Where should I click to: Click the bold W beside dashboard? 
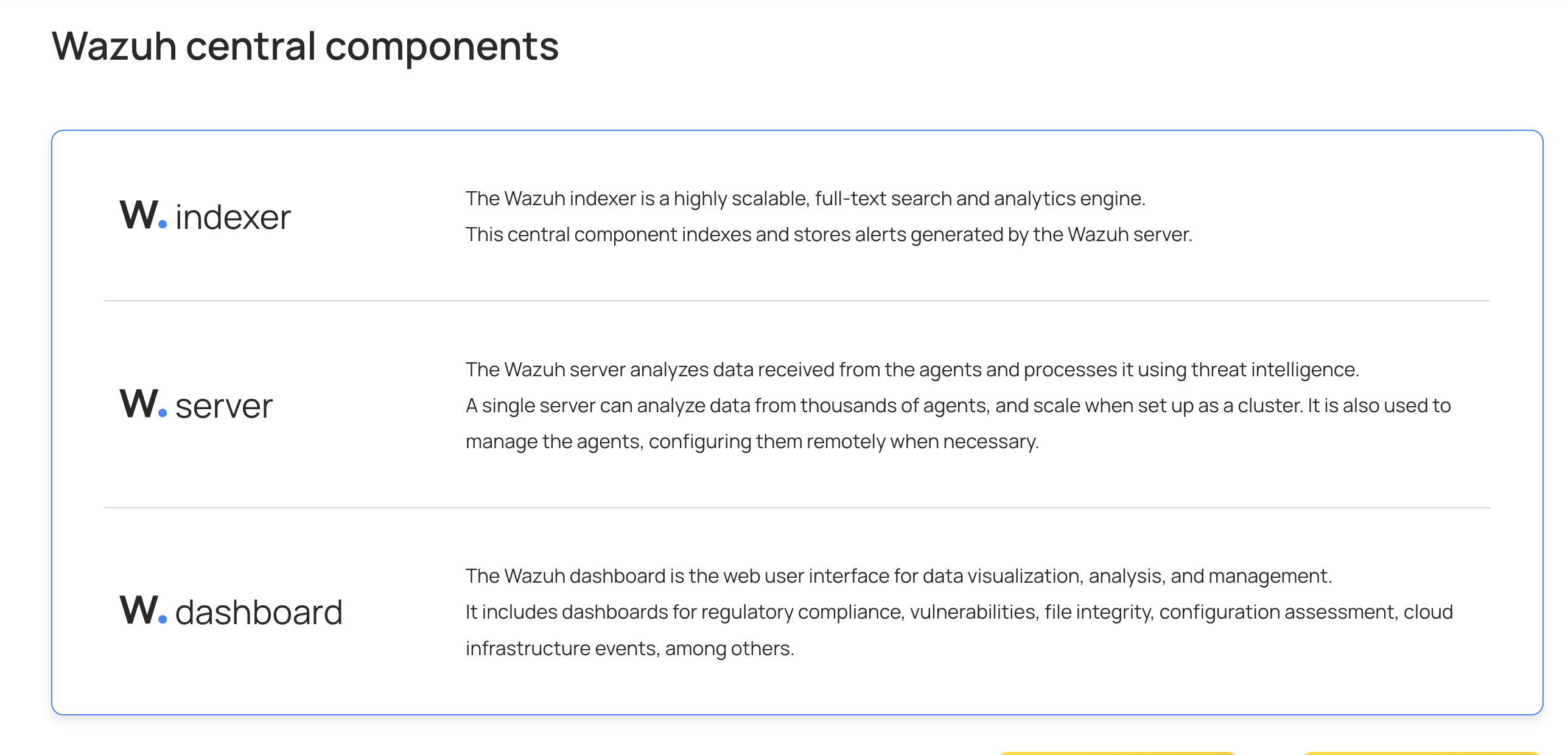coord(138,610)
